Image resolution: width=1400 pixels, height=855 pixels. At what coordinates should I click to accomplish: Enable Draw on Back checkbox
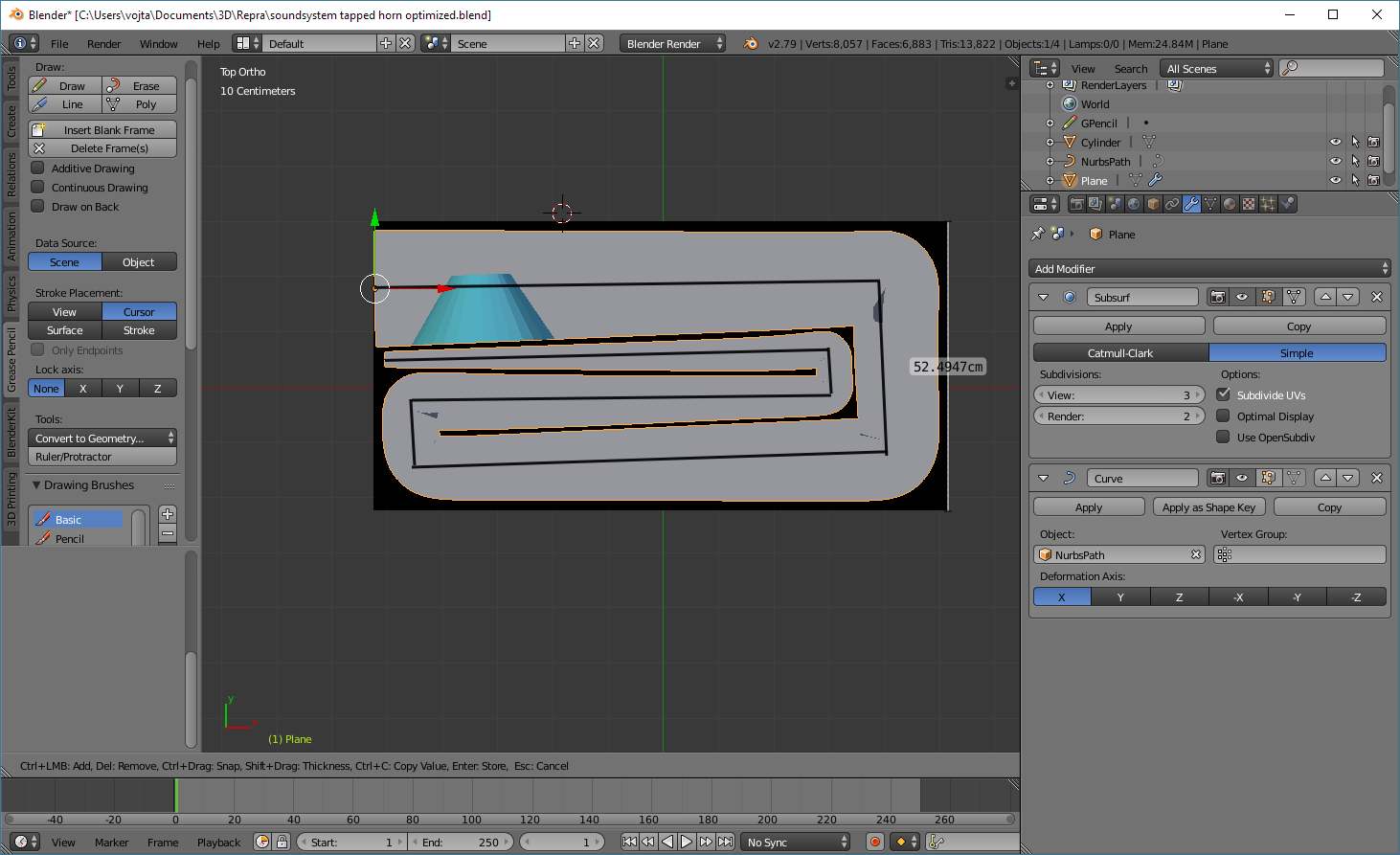pyautogui.click(x=38, y=206)
